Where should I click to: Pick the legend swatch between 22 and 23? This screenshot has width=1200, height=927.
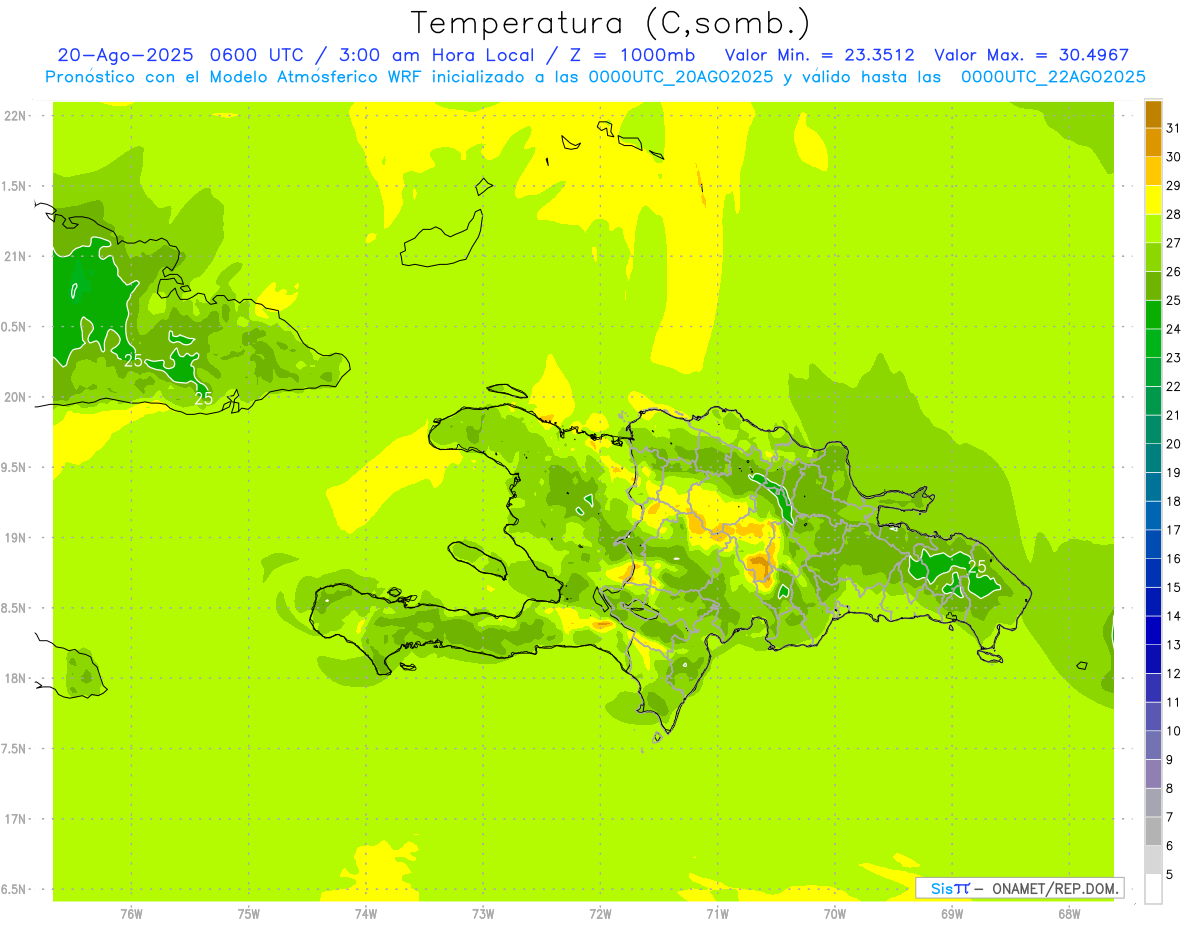[x=1153, y=372]
